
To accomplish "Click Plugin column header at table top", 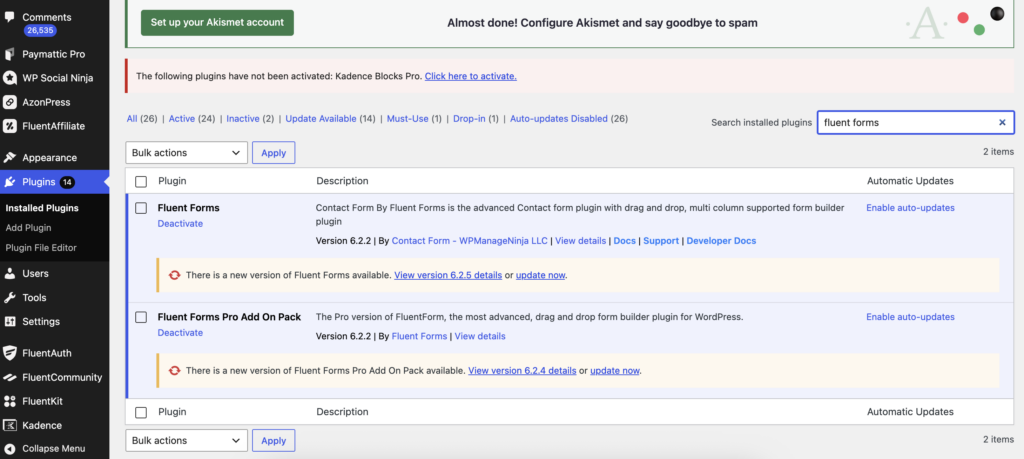I will [172, 181].
